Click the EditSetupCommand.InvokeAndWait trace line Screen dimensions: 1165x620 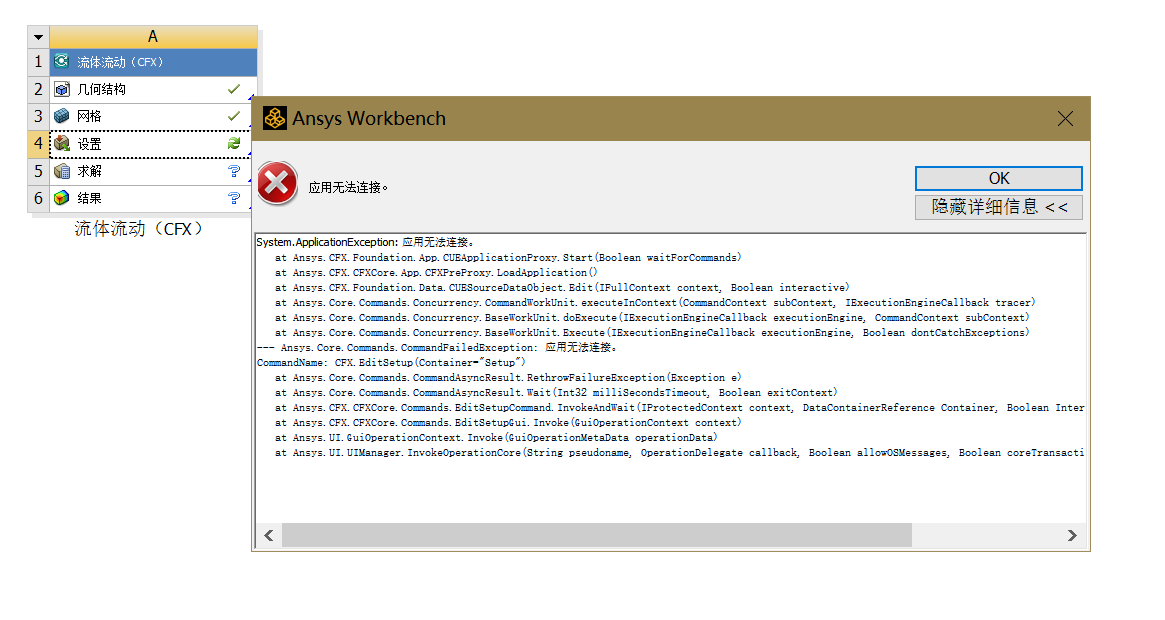[x=679, y=407]
